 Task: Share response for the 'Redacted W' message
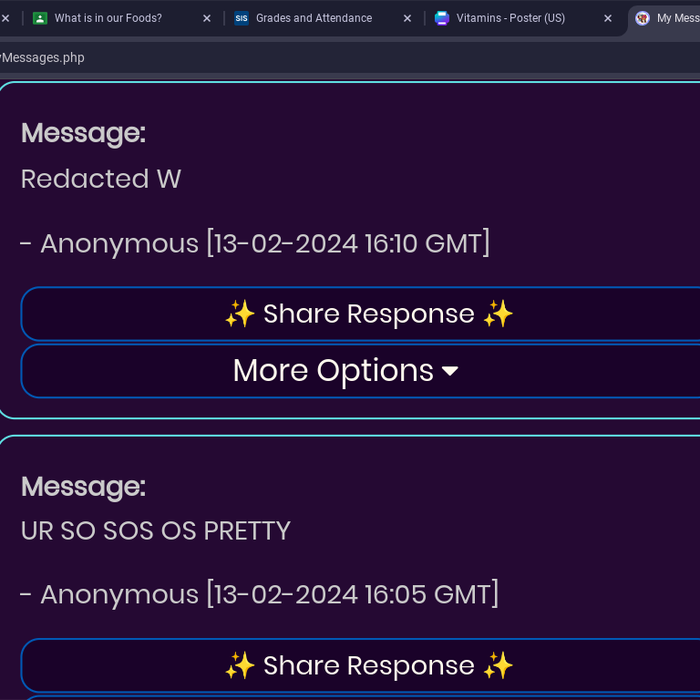[x=368, y=314]
